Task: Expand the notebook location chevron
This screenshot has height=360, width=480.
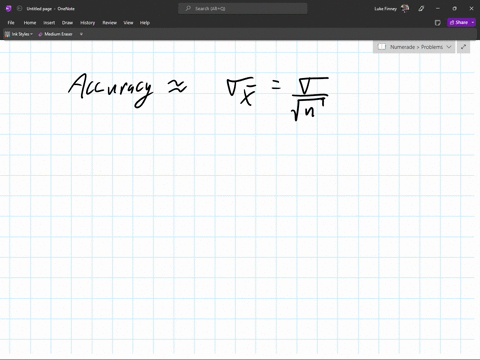Action: tap(449, 47)
